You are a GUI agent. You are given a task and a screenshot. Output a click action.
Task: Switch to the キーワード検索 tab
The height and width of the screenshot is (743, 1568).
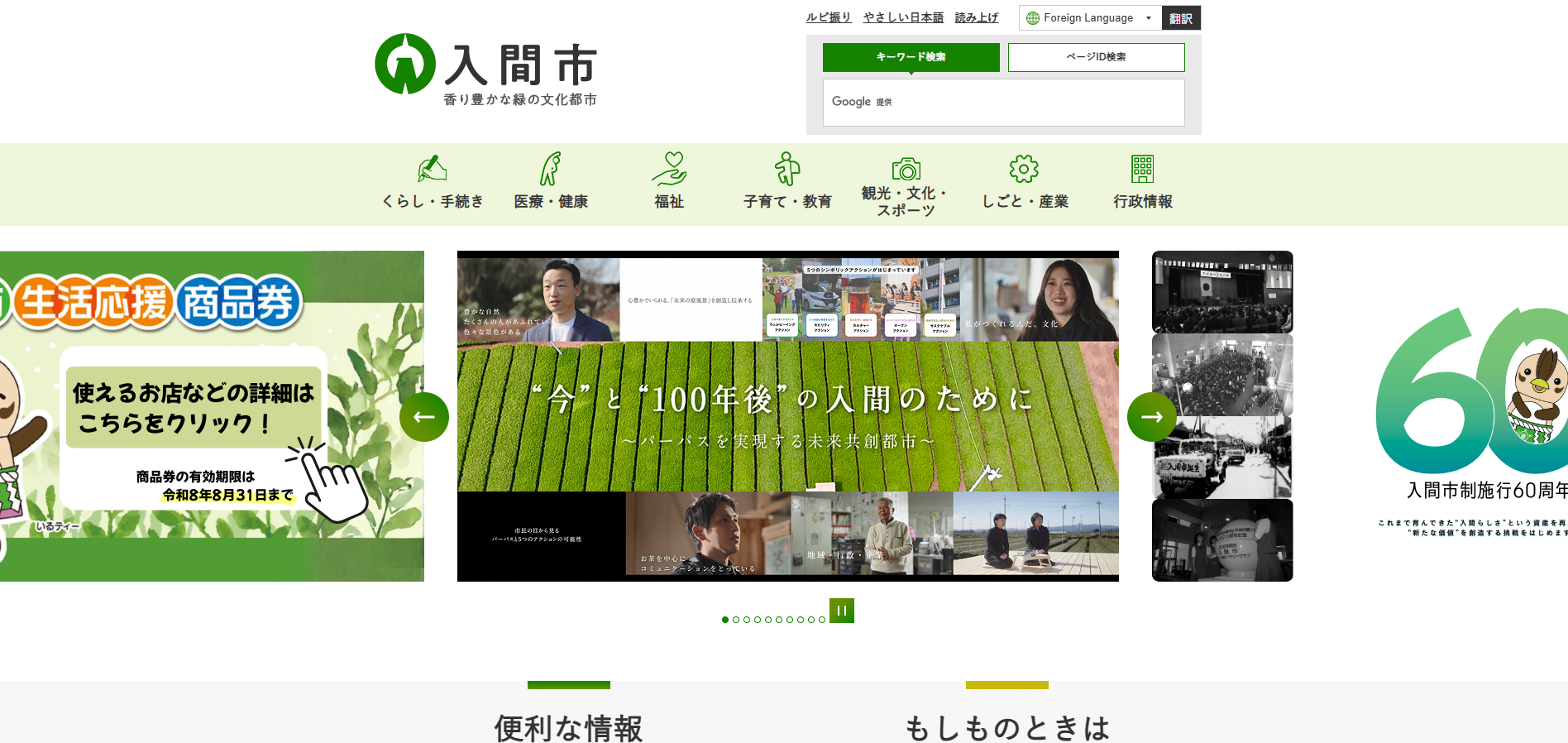(x=911, y=57)
